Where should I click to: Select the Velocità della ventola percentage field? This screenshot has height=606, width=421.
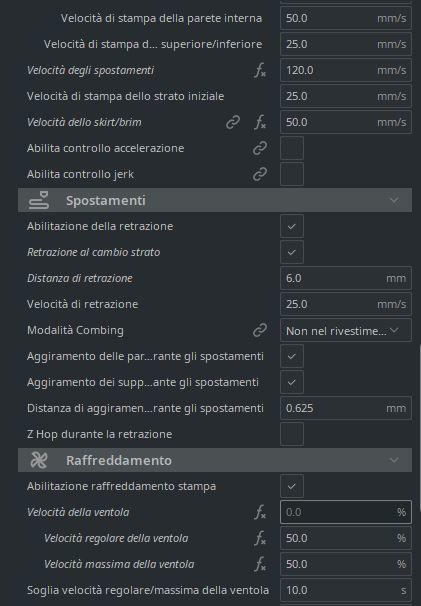[x=346, y=512]
